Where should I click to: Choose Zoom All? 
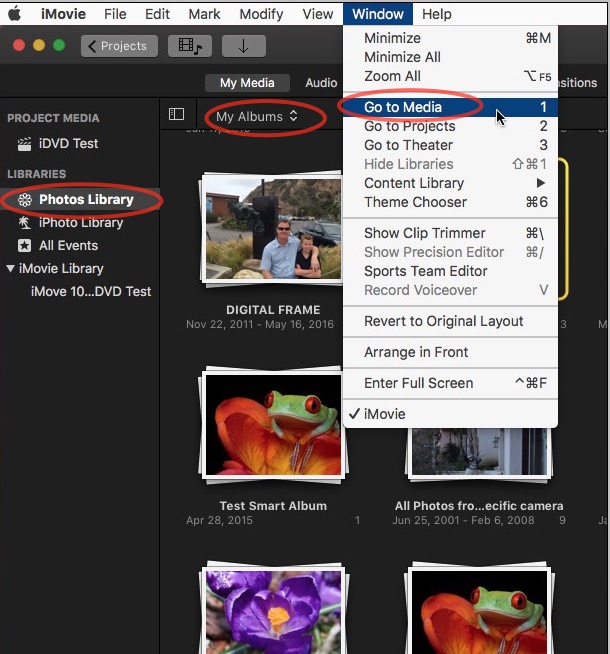(450, 76)
